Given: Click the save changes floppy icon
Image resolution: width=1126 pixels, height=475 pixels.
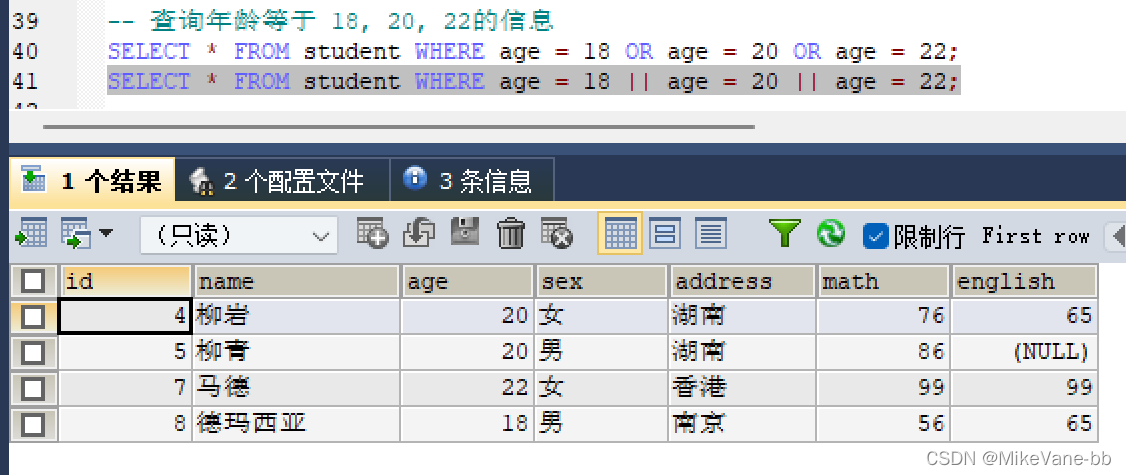Looking at the screenshot, I should [465, 234].
